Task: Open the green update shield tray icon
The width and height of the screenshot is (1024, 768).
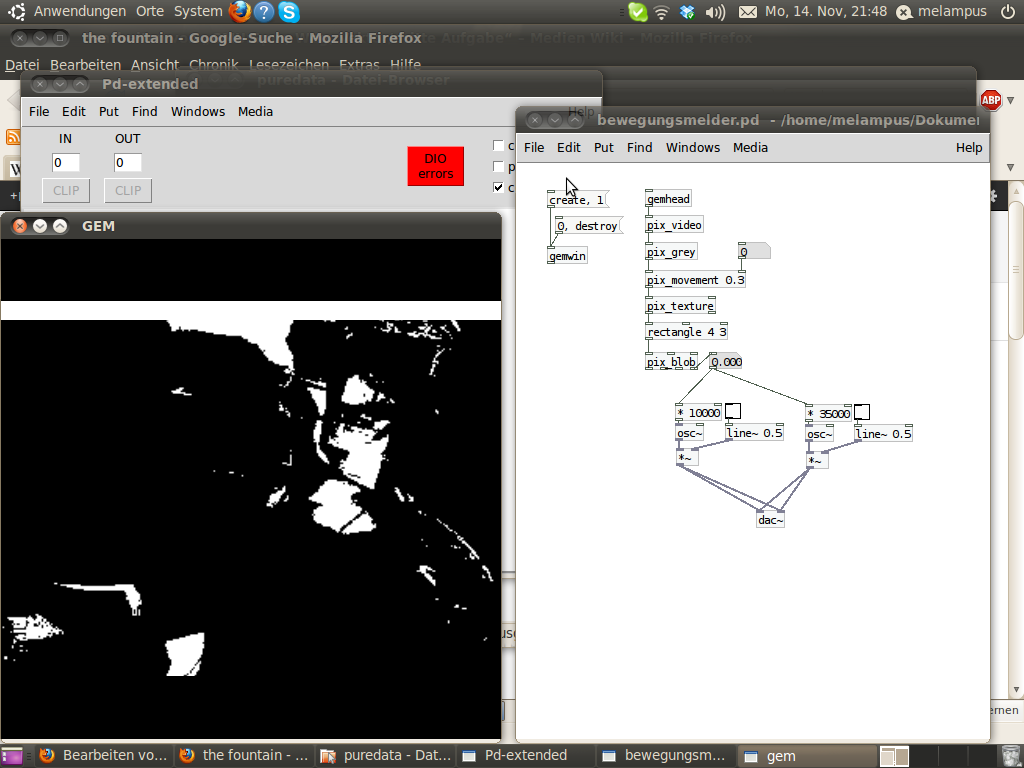Action: 637,12
